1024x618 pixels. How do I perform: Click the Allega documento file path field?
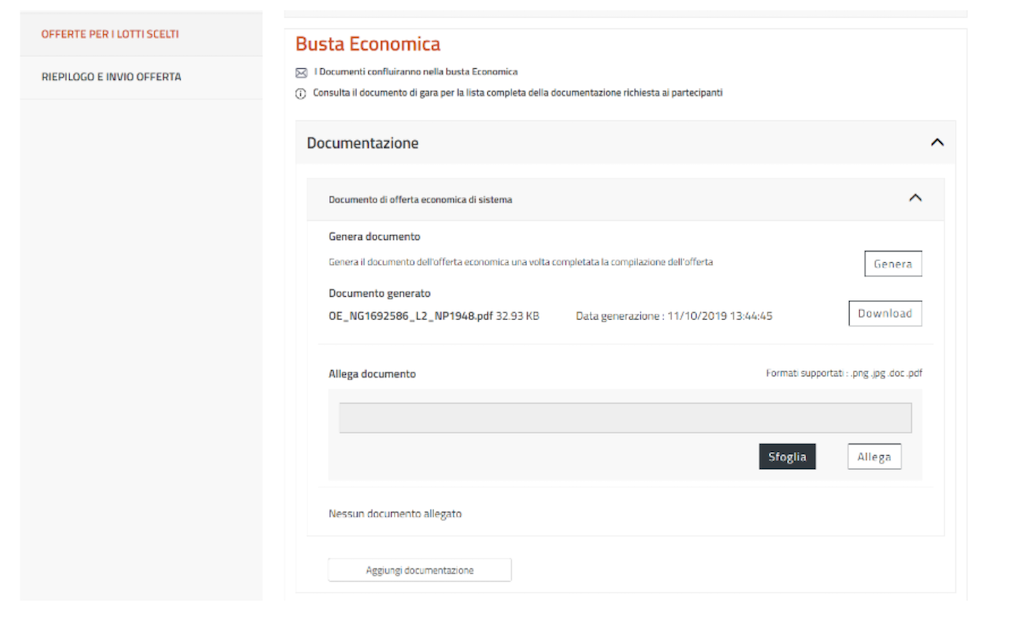click(624, 418)
